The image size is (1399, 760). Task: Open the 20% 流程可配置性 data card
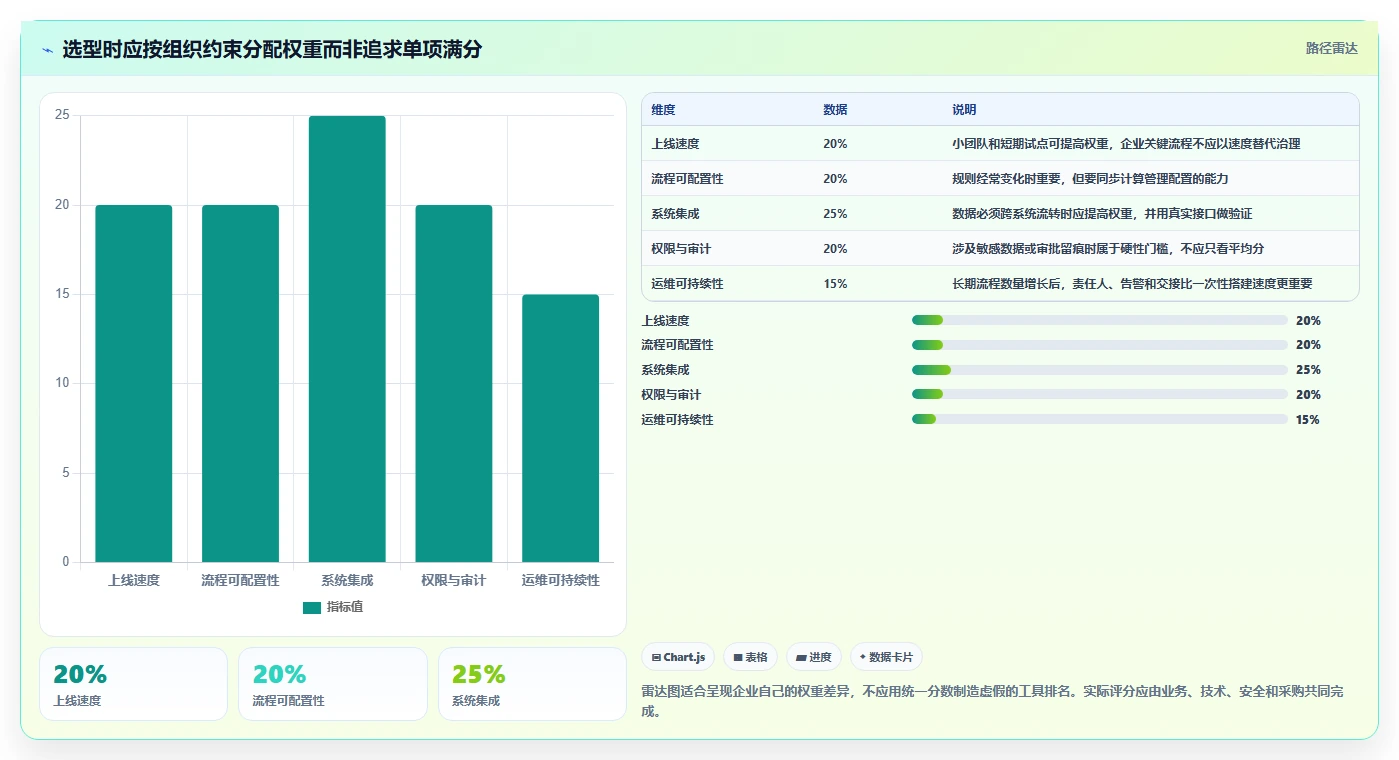tap(333, 684)
